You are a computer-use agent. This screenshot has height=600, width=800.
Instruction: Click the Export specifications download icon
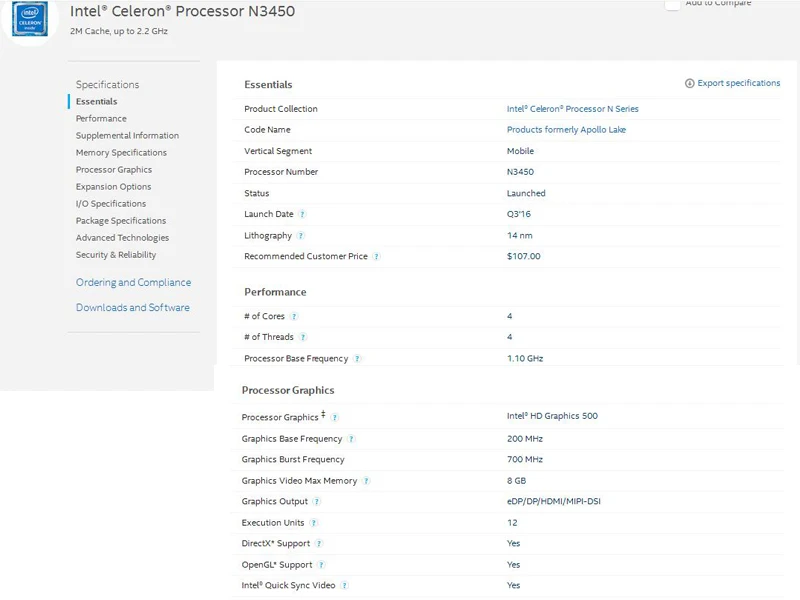click(x=689, y=83)
